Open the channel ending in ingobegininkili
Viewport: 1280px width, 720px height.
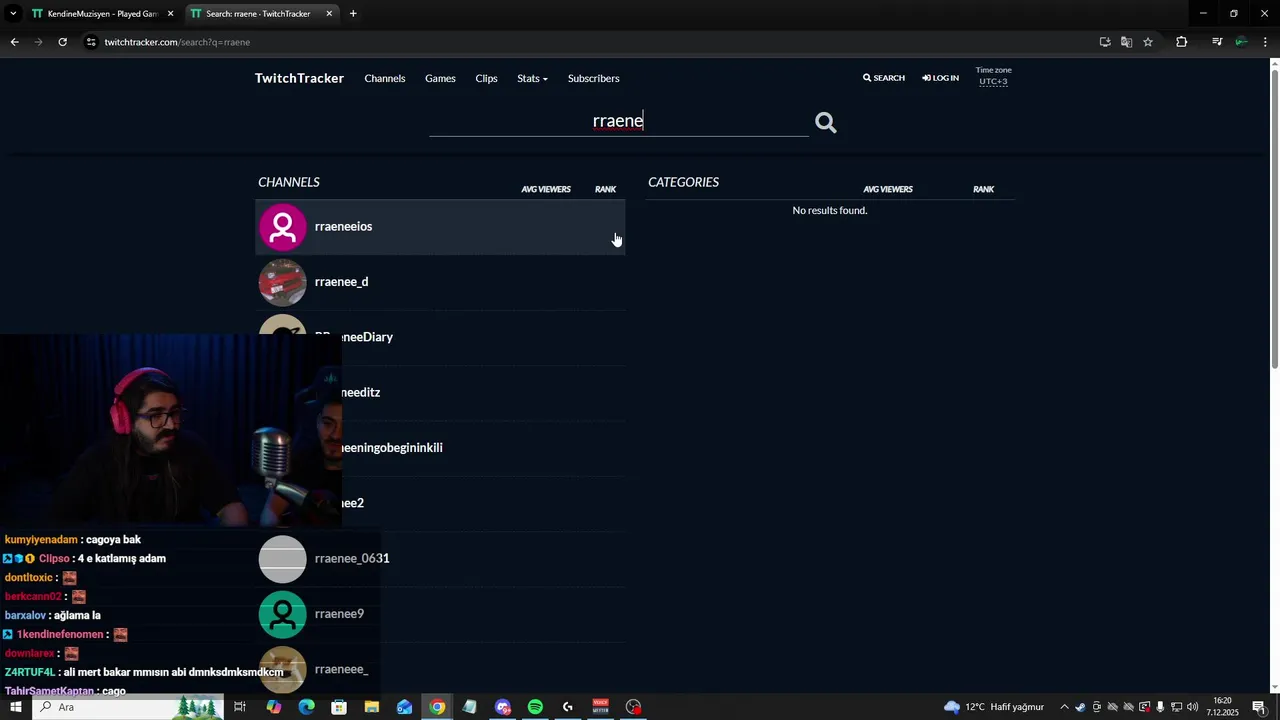point(392,448)
